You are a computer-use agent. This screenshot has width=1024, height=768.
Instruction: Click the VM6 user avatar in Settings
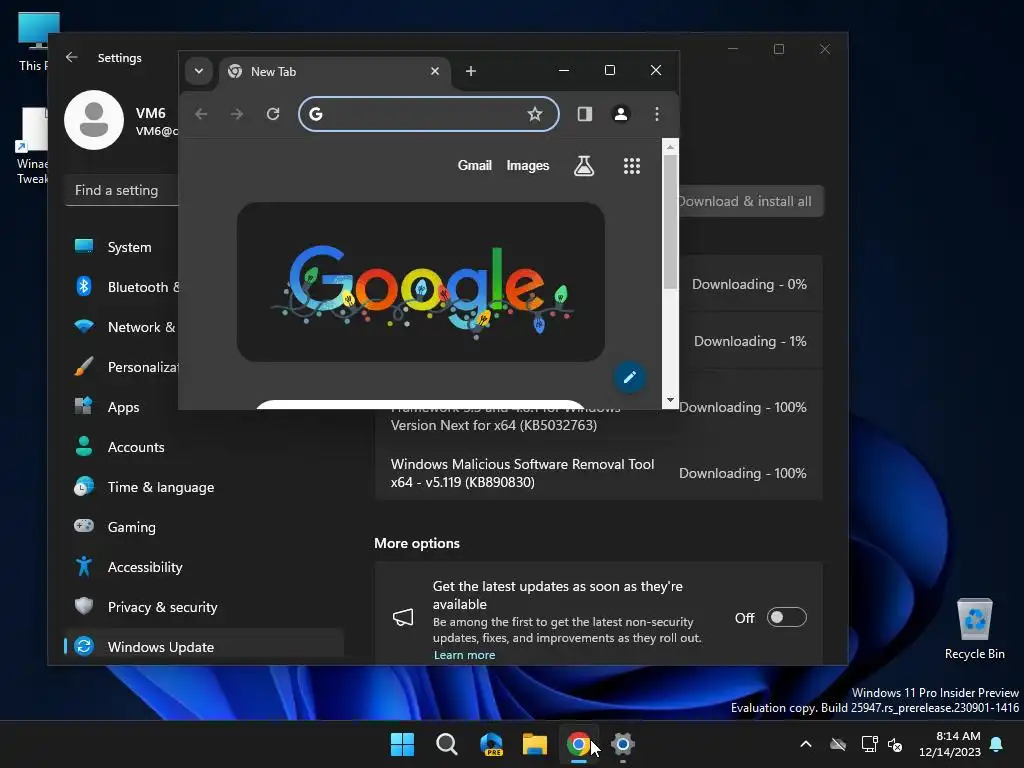(x=94, y=120)
